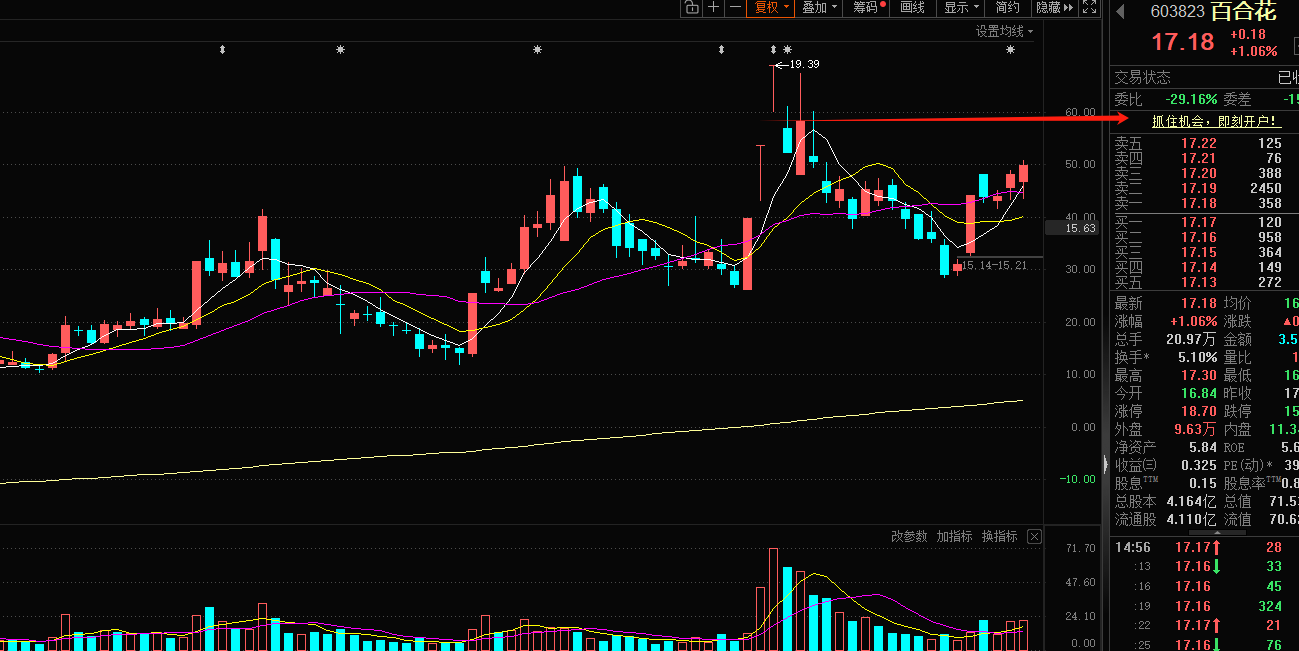
Task: Select 卖一 ask row at 17.18
Action: (x=1205, y=203)
